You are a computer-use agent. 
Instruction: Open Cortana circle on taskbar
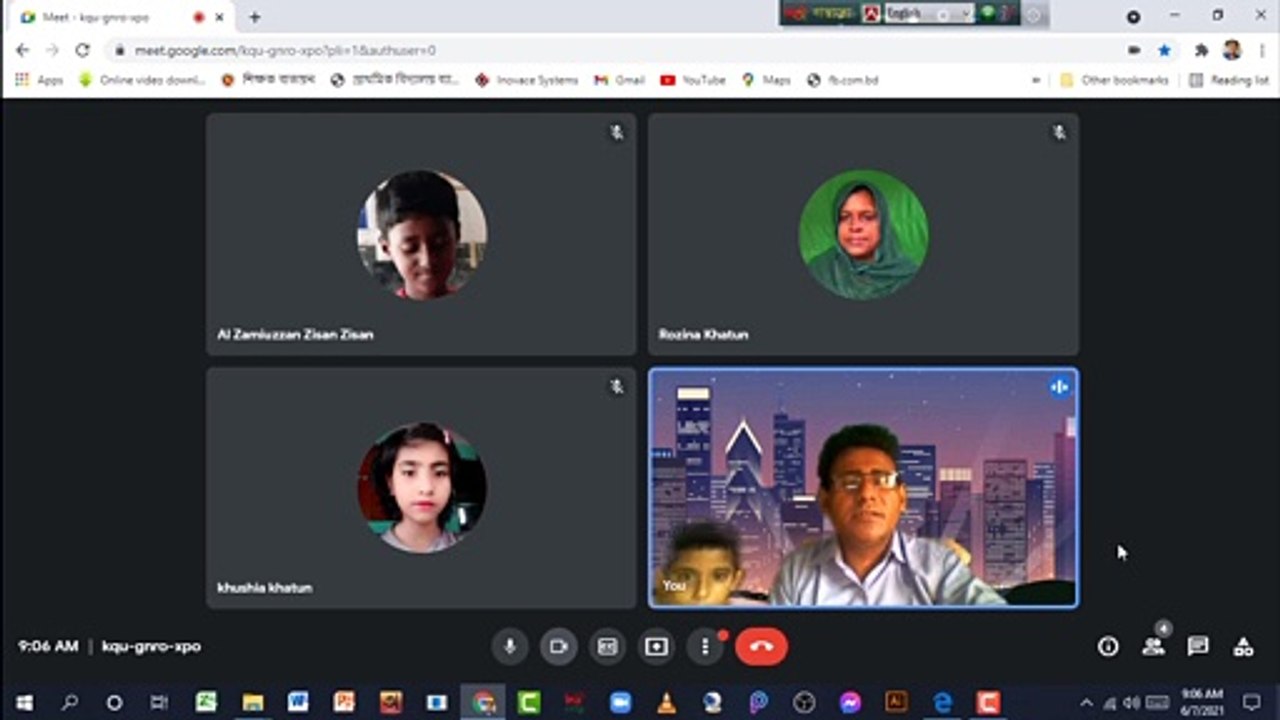coord(114,702)
